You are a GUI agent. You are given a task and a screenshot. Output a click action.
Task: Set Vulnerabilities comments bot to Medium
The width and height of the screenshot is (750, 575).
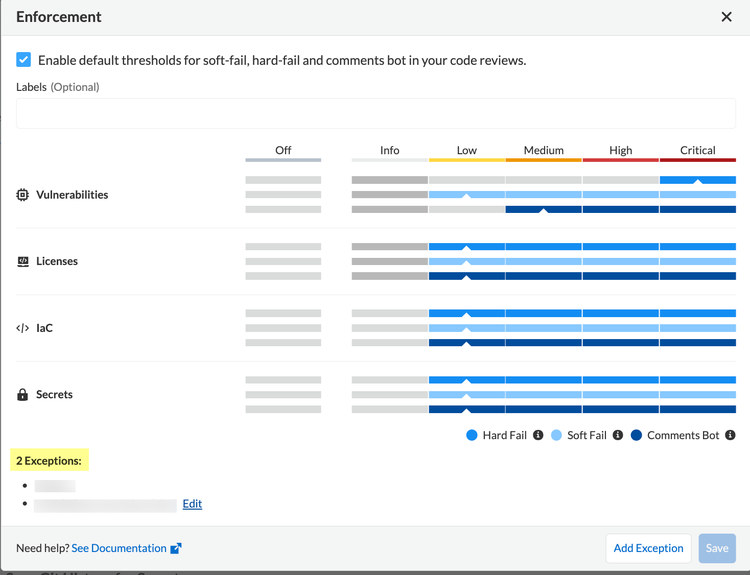(x=543, y=210)
